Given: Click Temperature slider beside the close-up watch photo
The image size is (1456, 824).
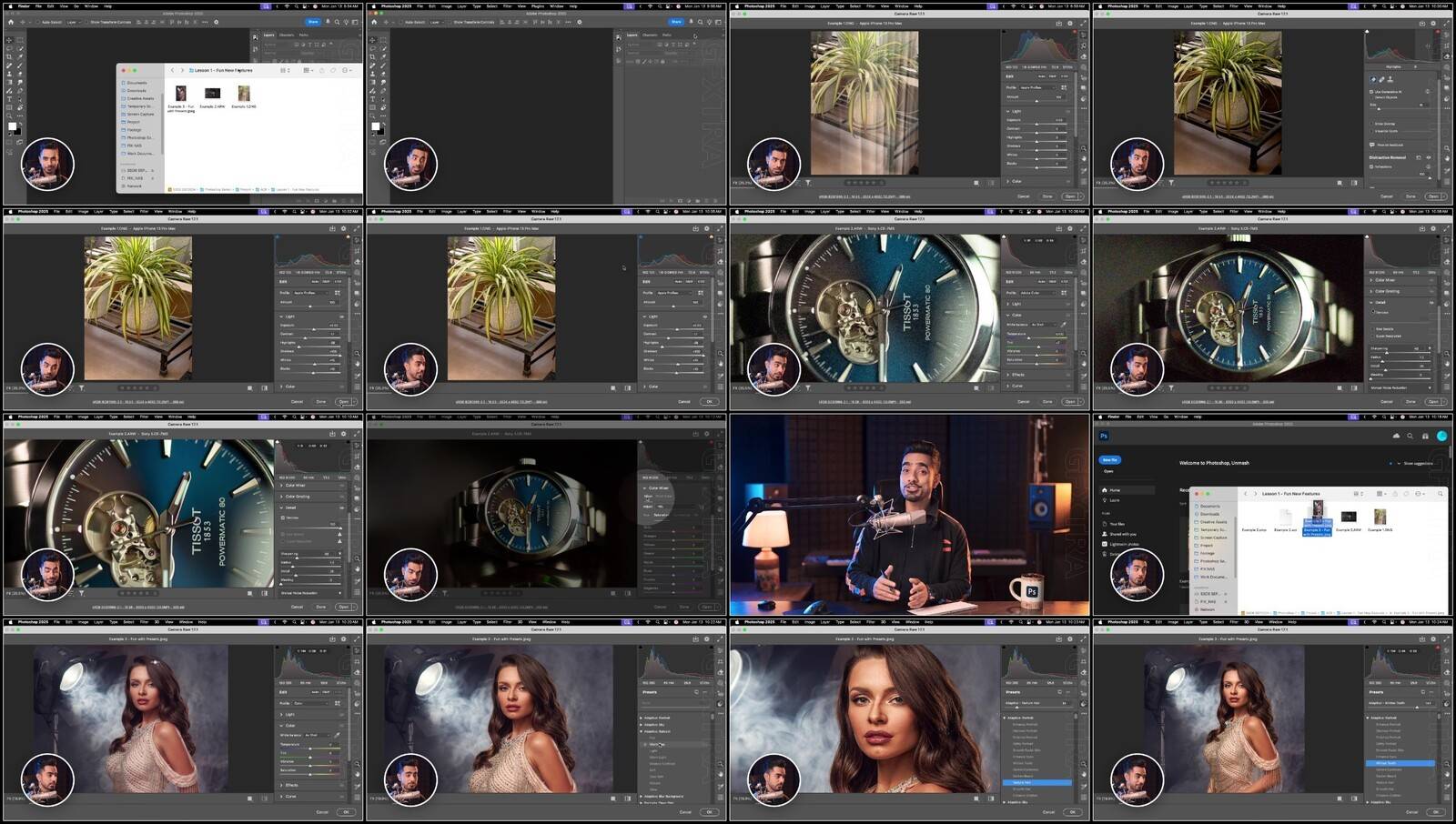Looking at the screenshot, I should tap(1036, 337).
